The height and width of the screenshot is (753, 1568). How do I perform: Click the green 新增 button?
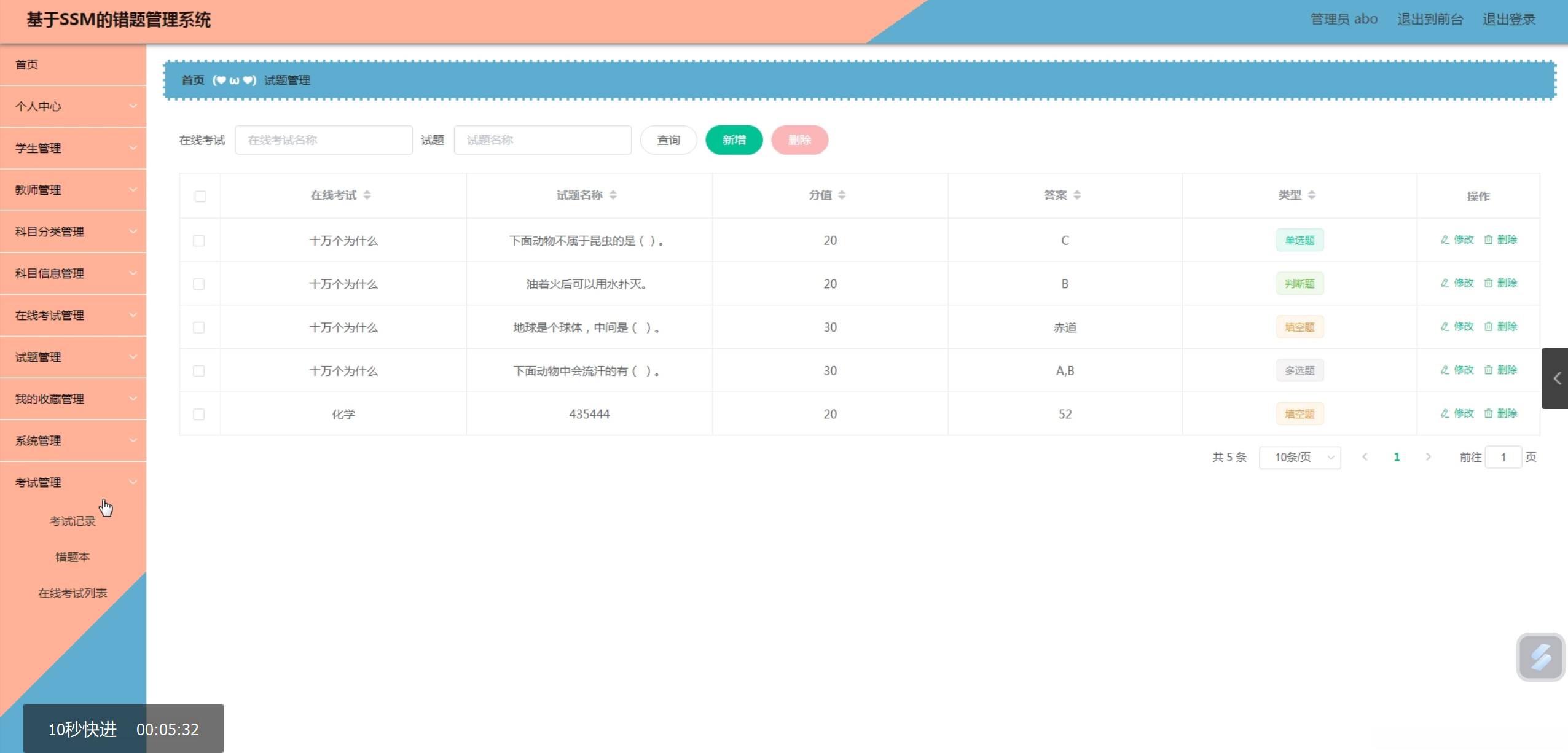[734, 140]
